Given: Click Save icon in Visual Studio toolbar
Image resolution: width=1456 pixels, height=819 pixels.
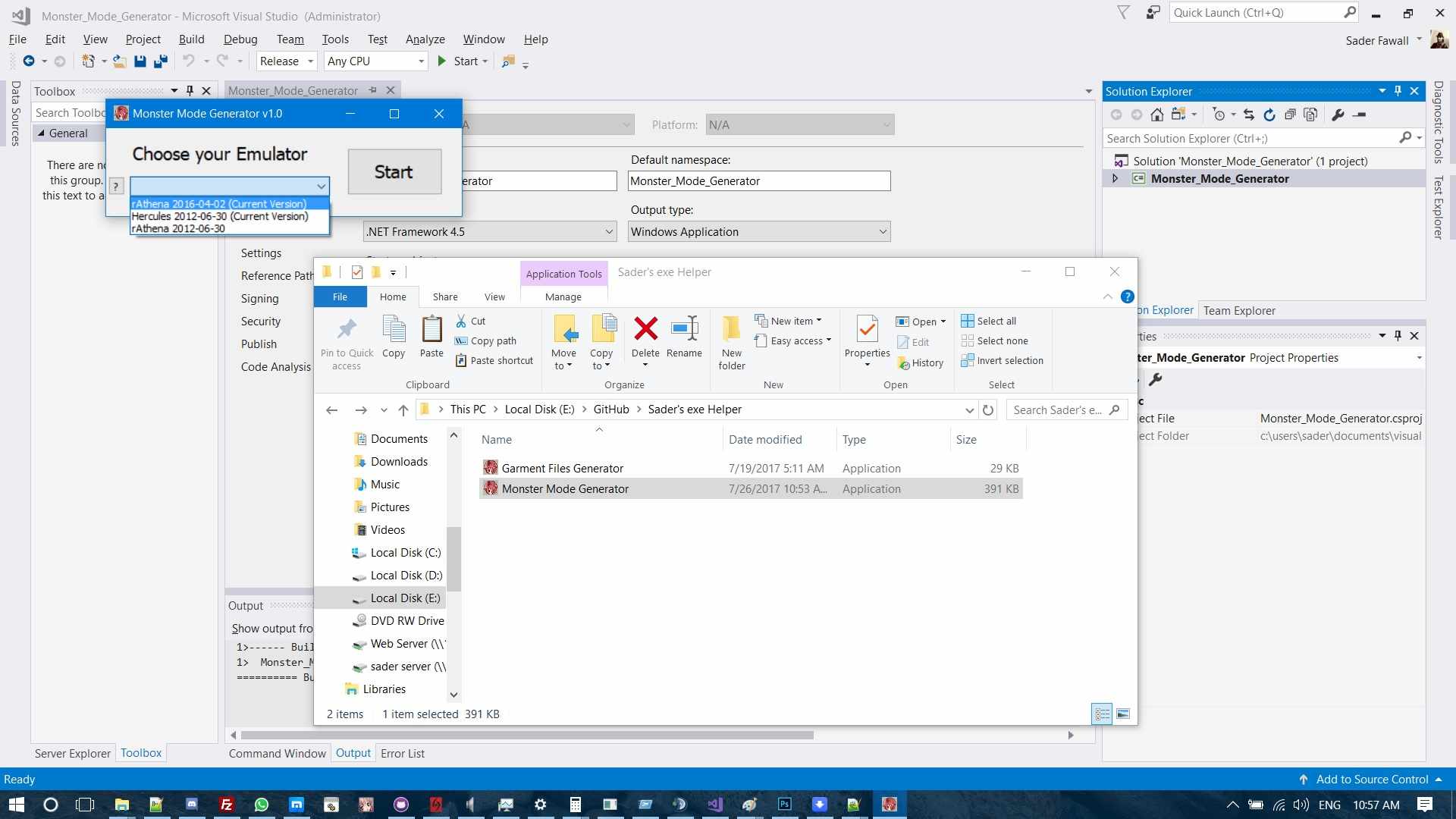Looking at the screenshot, I should (140, 61).
